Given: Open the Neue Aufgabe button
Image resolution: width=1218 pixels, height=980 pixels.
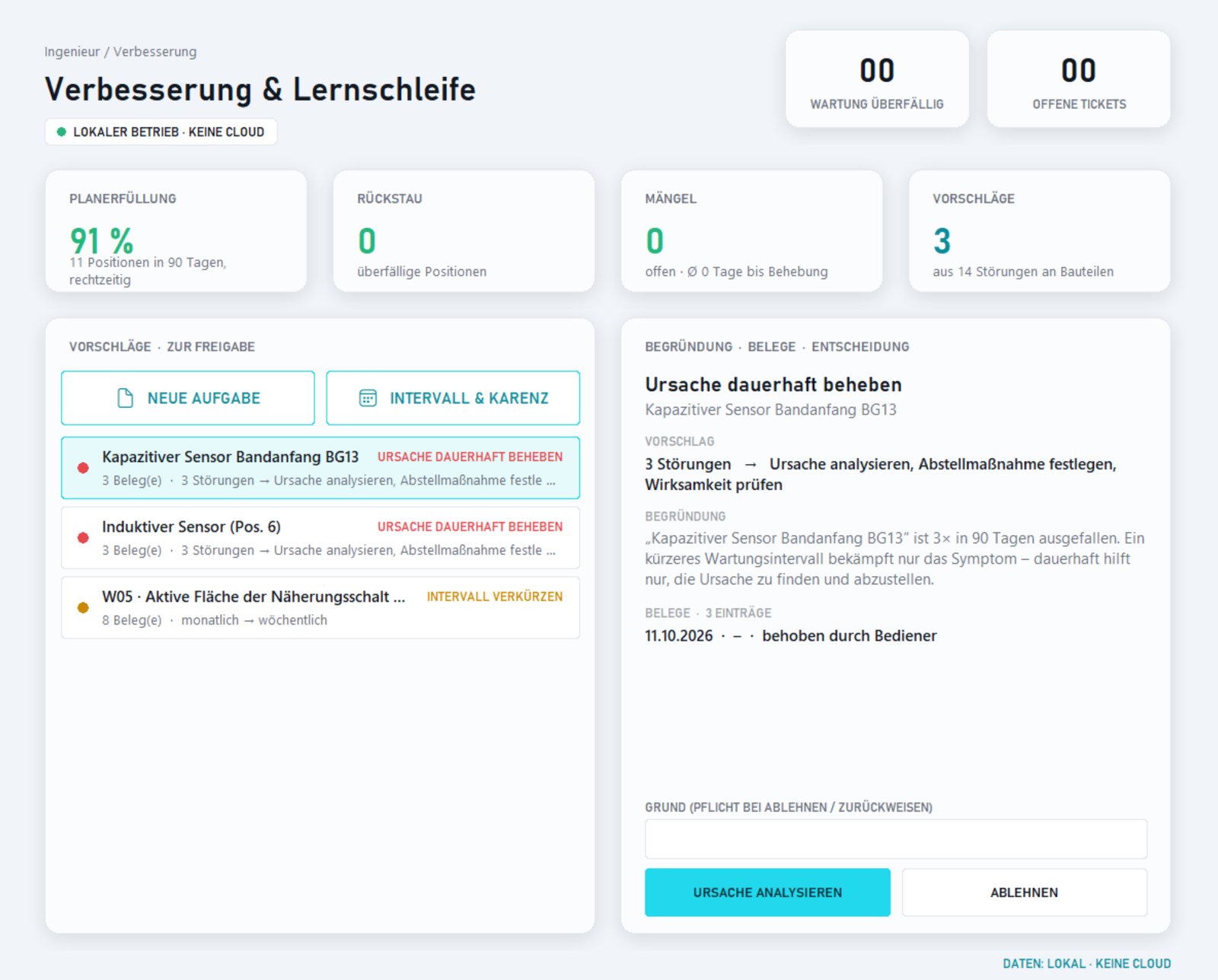Looking at the screenshot, I should [188, 398].
